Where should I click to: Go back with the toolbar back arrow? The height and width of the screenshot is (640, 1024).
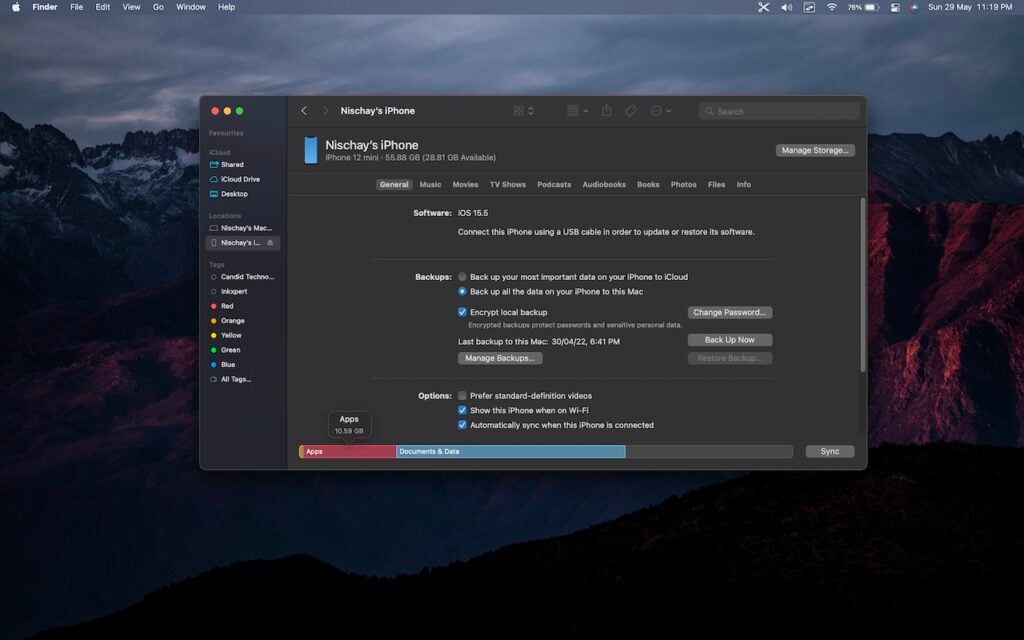pyautogui.click(x=304, y=111)
